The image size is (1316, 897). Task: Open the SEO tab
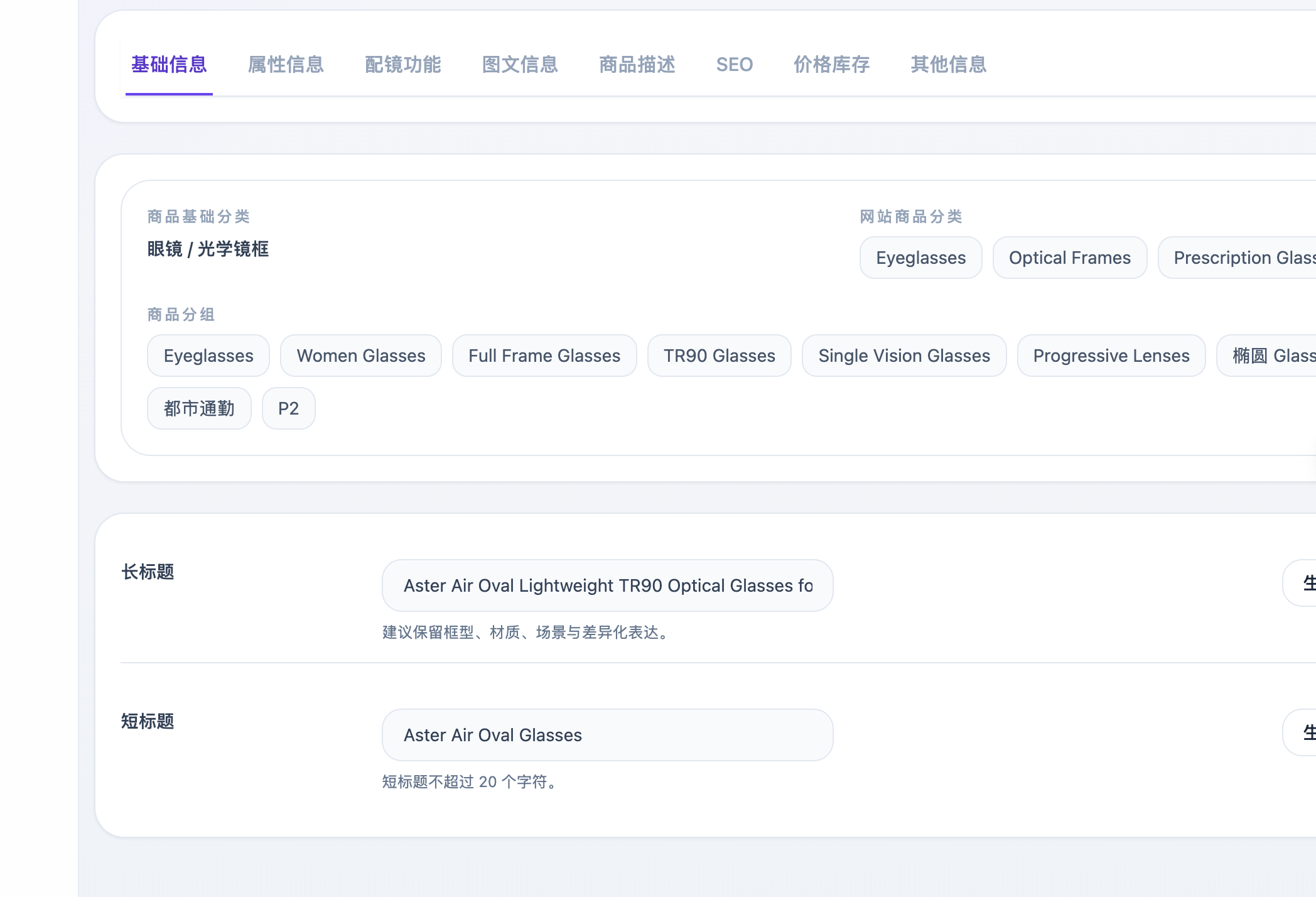(x=735, y=65)
